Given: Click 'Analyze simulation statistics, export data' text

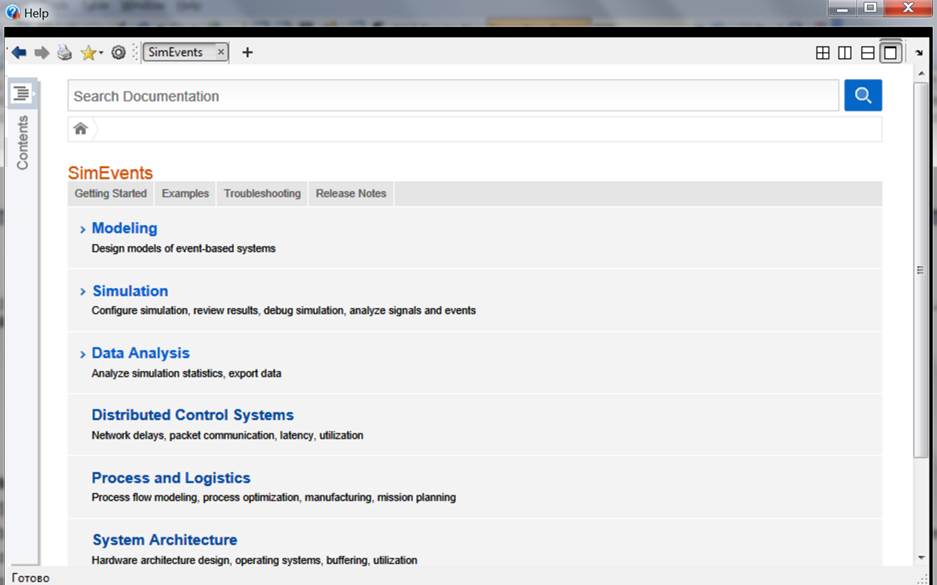Looking at the screenshot, I should 186,373.
